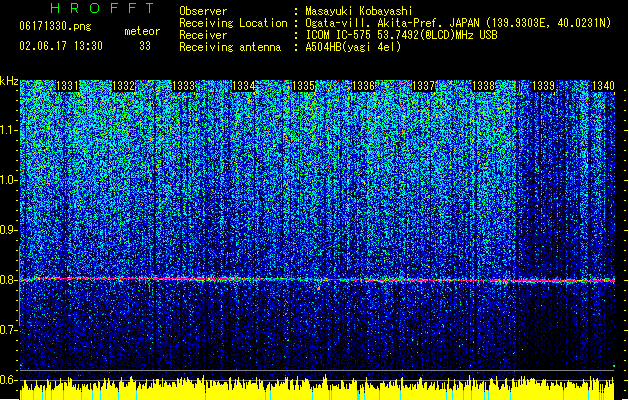Click the 1337 time marker

click(424, 86)
